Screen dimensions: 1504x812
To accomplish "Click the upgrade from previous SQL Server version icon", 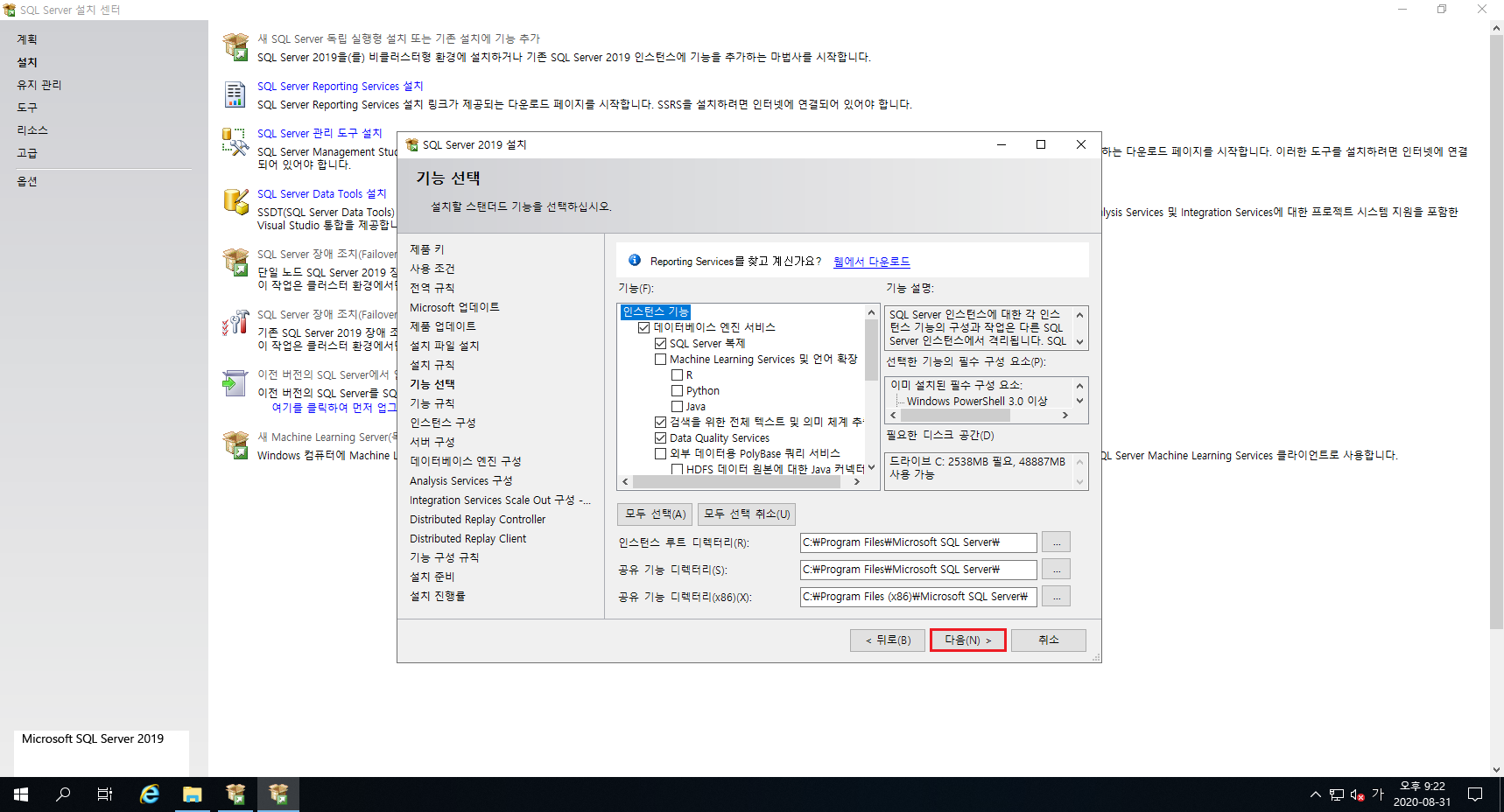I will (235, 382).
